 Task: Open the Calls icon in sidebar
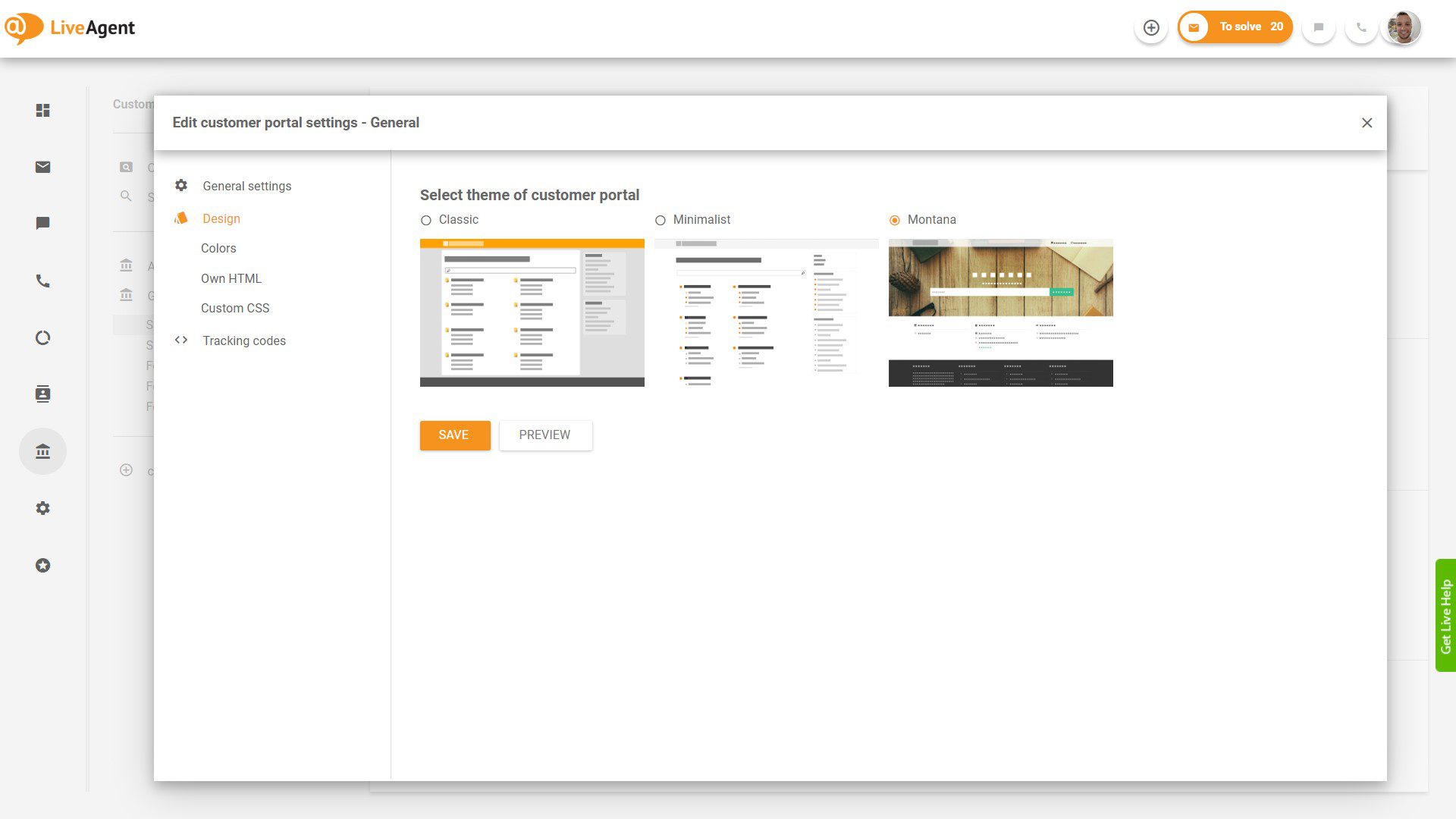[x=43, y=281]
